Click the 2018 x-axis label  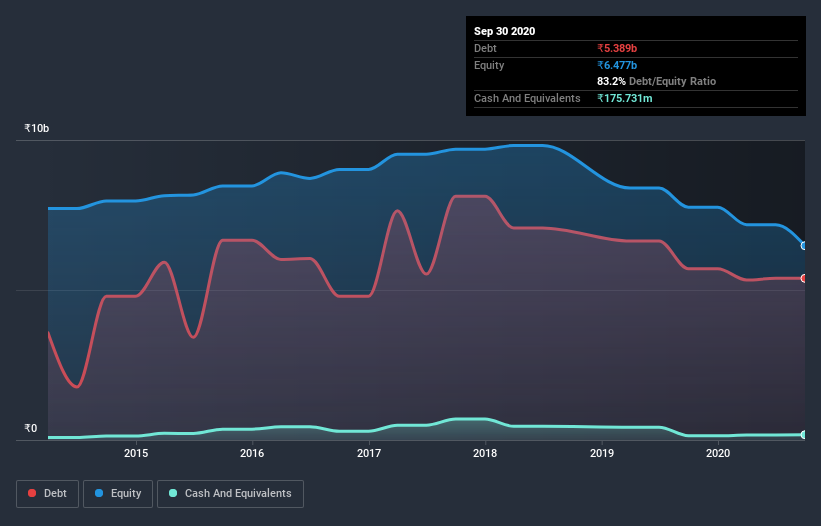(x=485, y=453)
